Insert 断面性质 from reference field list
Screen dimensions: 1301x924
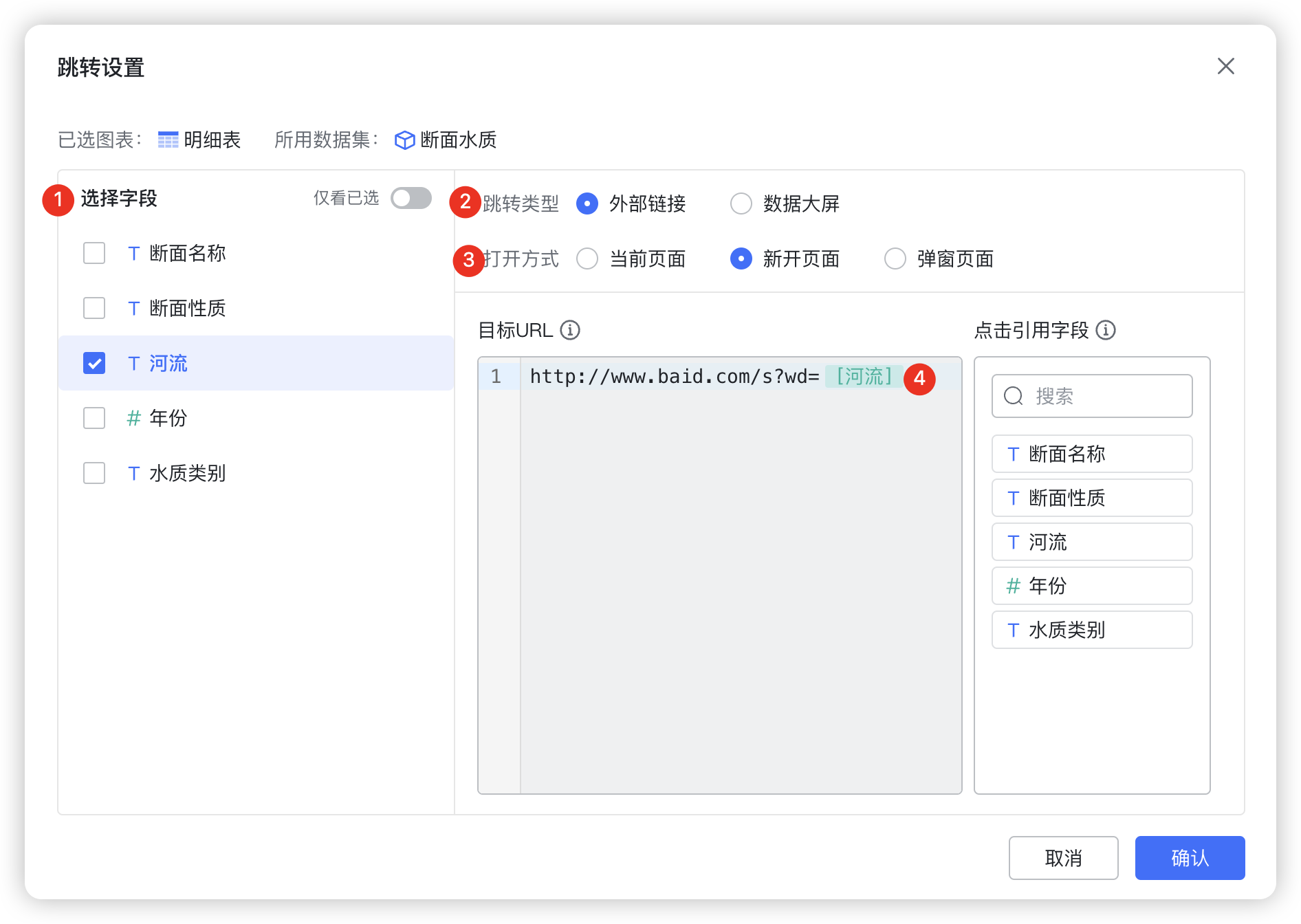tap(1092, 498)
